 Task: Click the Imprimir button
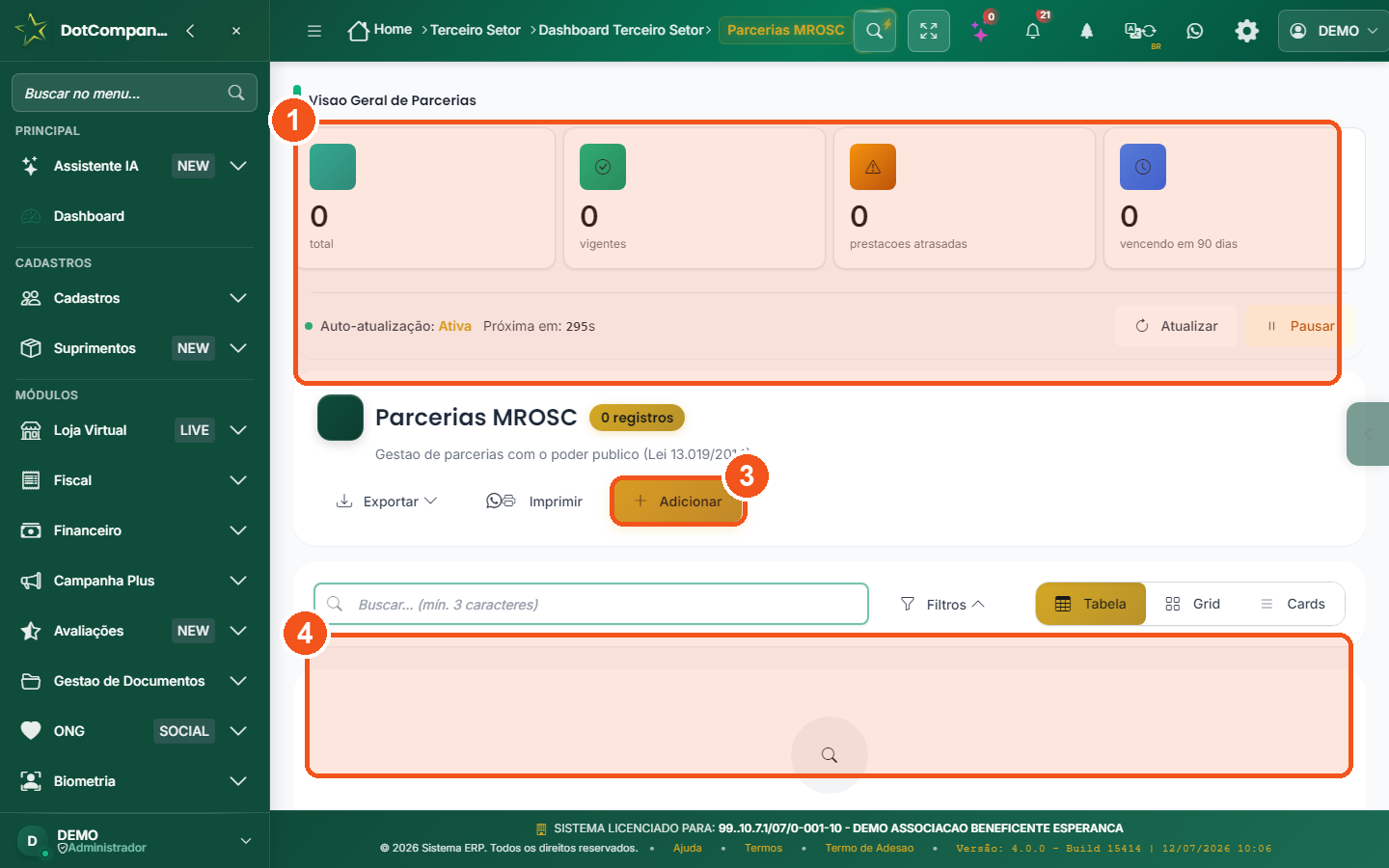534,502
